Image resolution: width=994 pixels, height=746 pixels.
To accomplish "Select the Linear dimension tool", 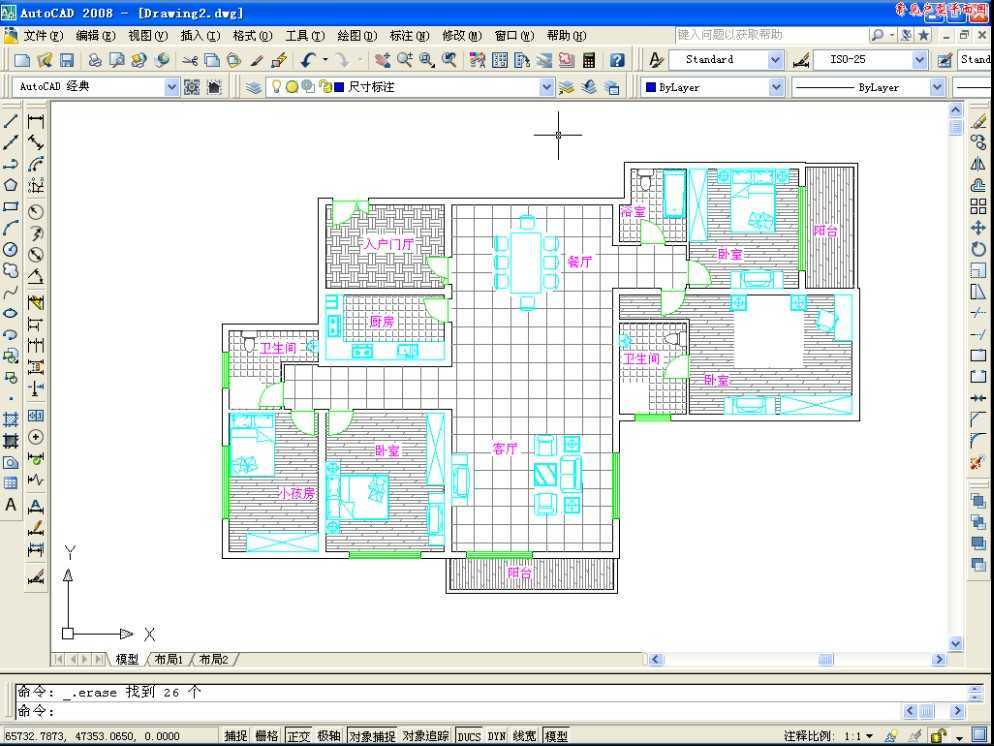I will (36, 120).
